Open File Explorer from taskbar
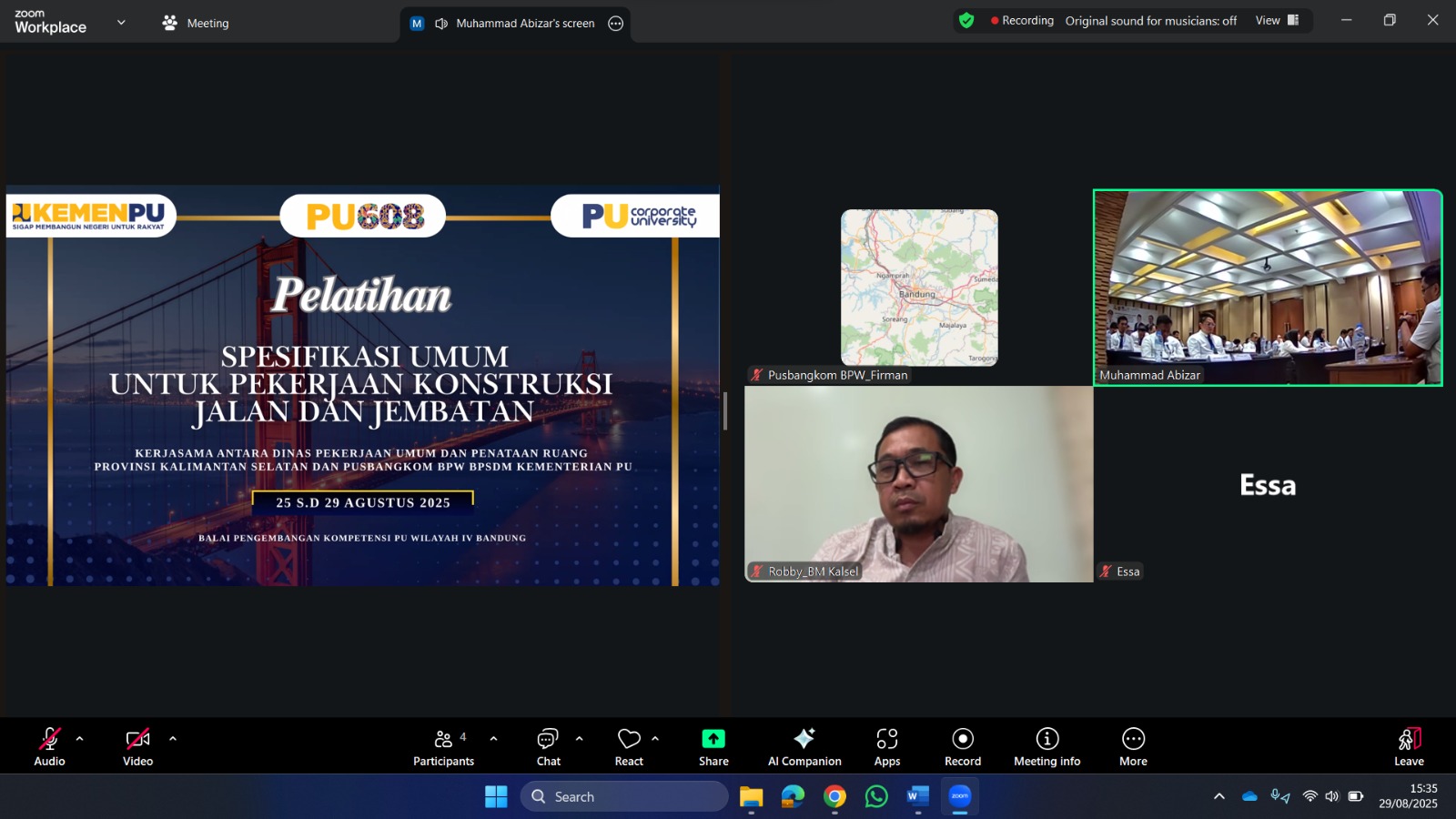The image size is (1456, 819). (x=751, y=796)
